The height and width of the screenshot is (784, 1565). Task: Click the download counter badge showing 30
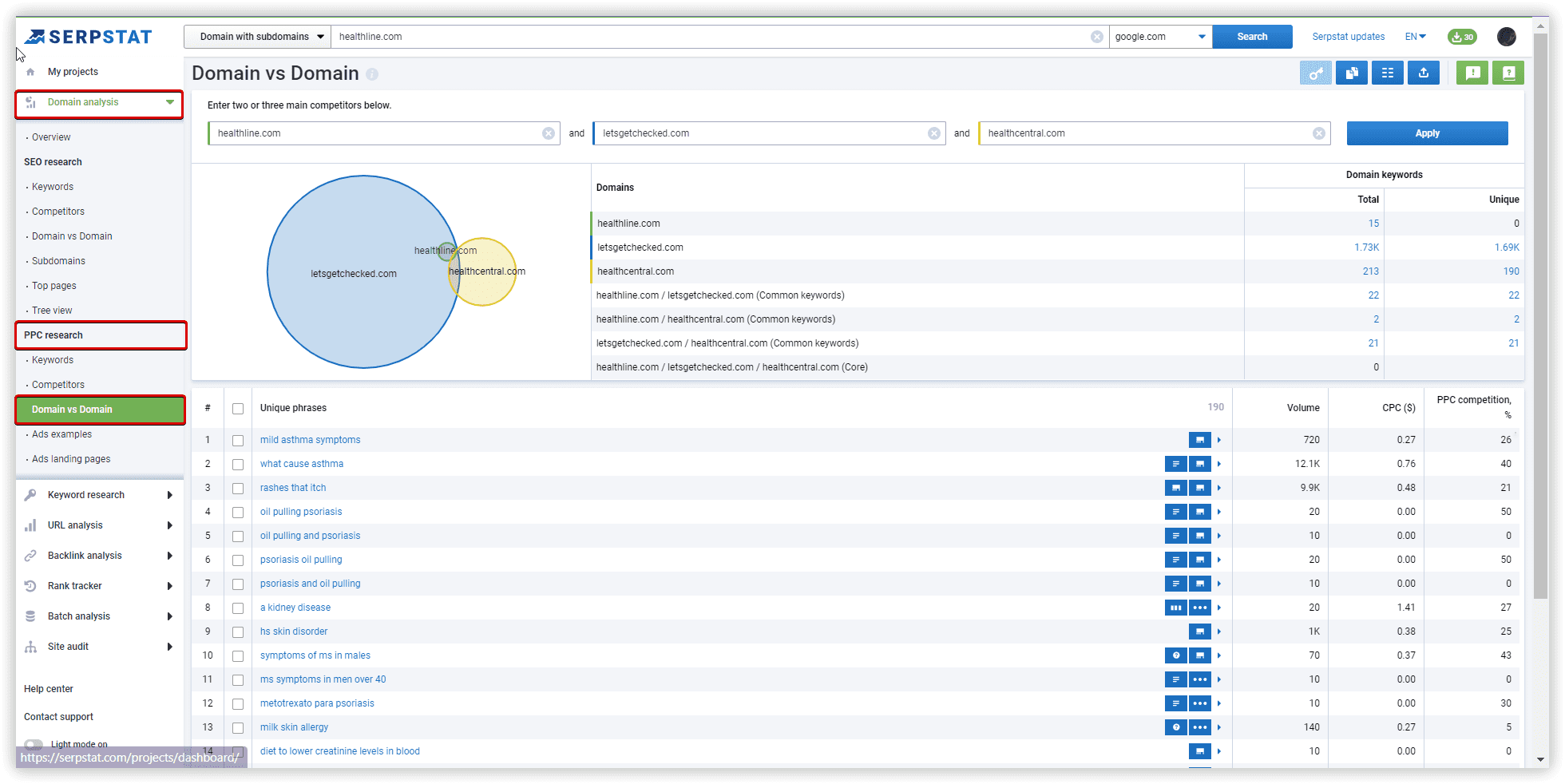1462,37
